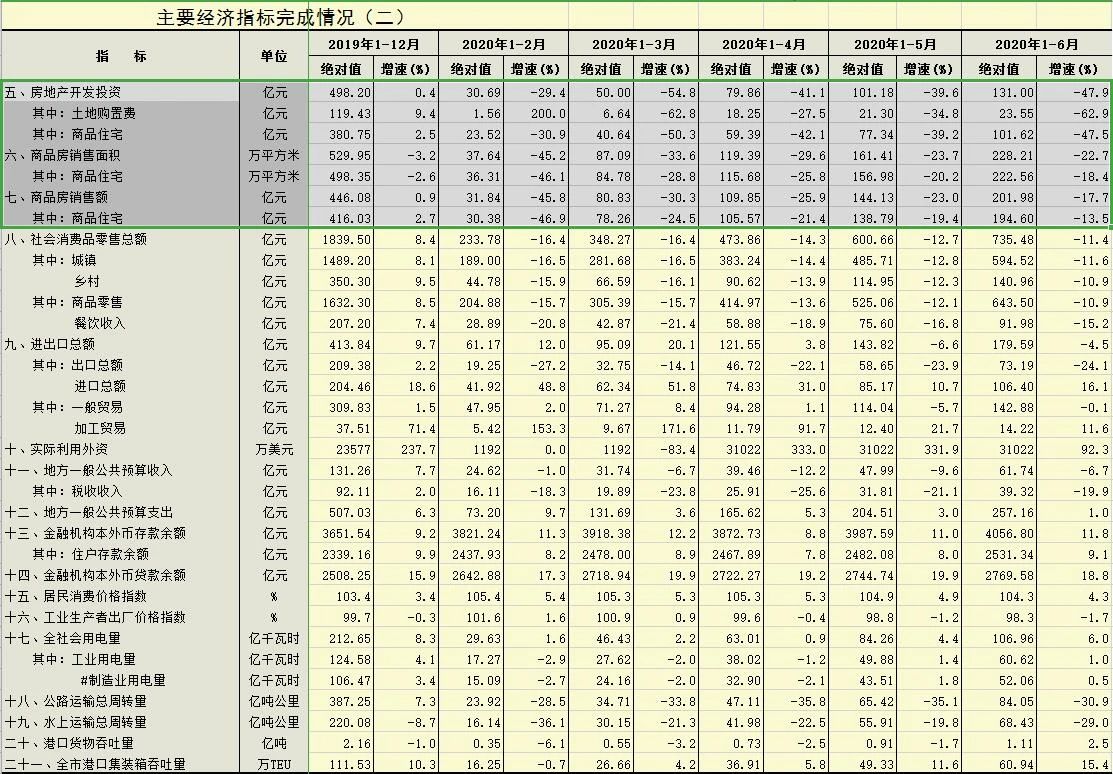This screenshot has height=774, width=1113.
Task: Select cell value 498.20 in 房地产开发投资 row
Action: [350, 92]
